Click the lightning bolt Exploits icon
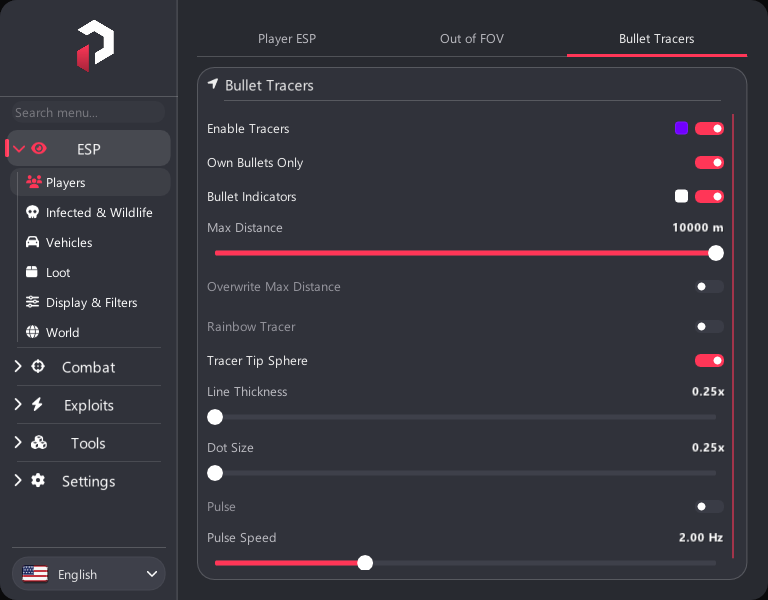The height and width of the screenshot is (600, 768). point(37,405)
